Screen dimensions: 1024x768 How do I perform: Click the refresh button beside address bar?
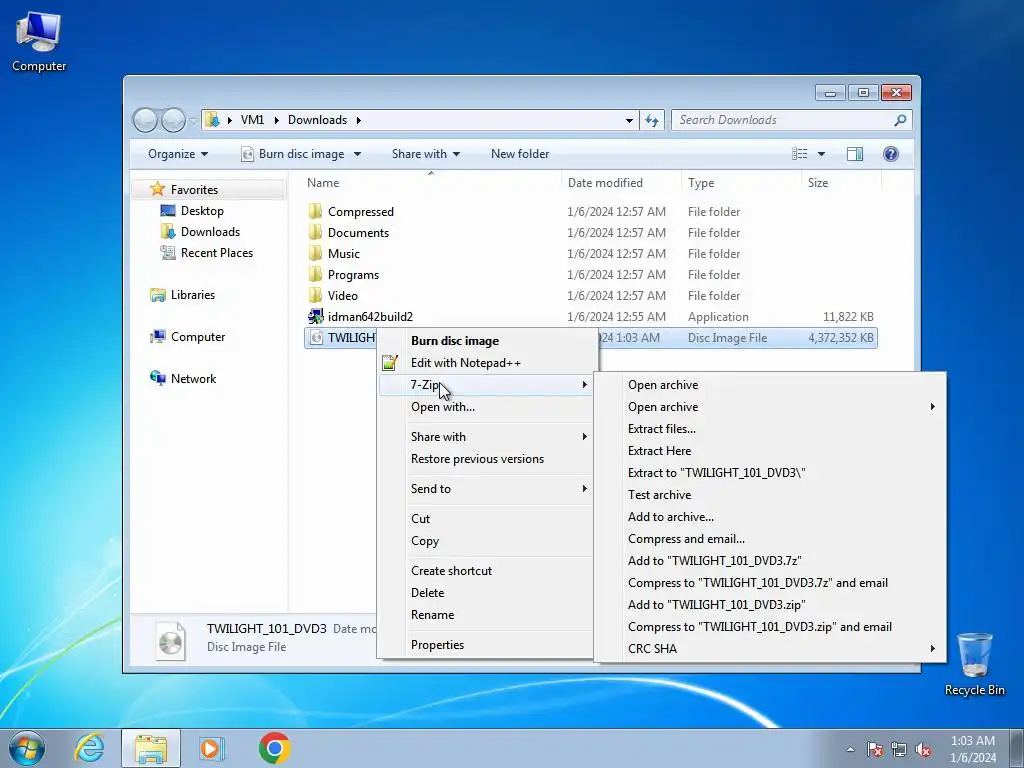(652, 120)
